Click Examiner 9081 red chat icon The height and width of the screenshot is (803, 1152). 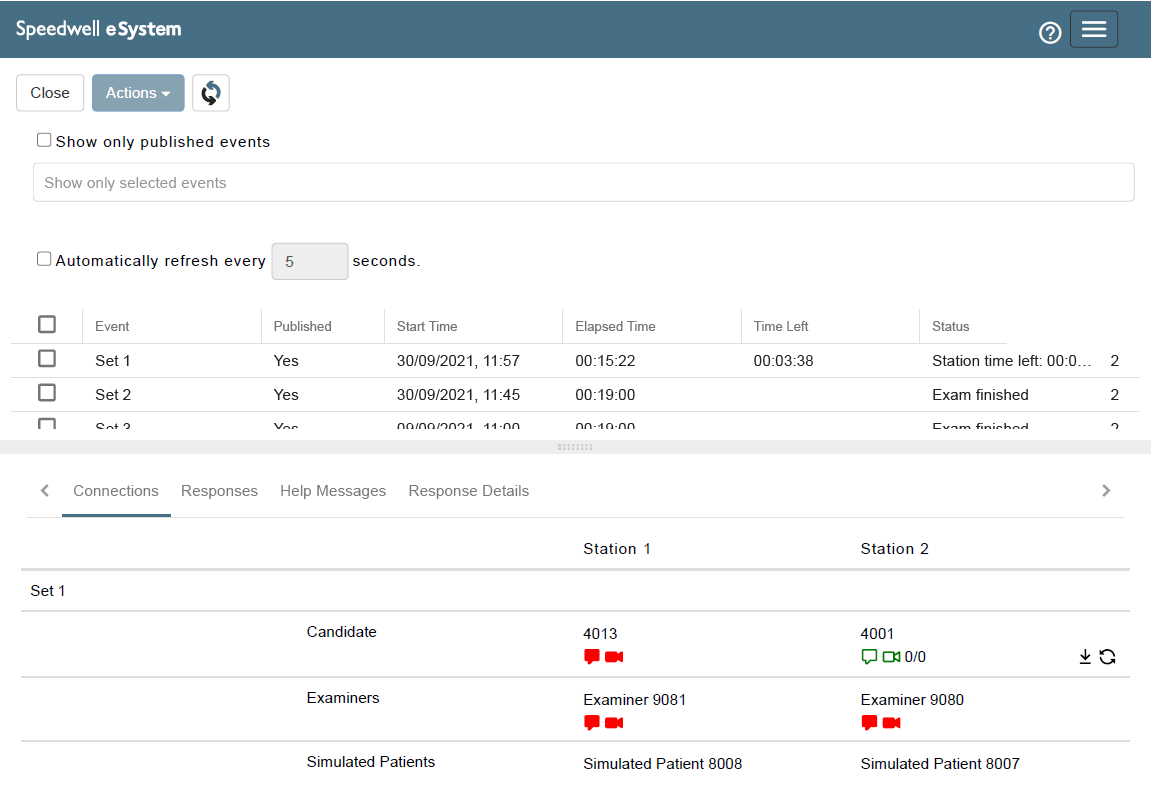pos(591,723)
